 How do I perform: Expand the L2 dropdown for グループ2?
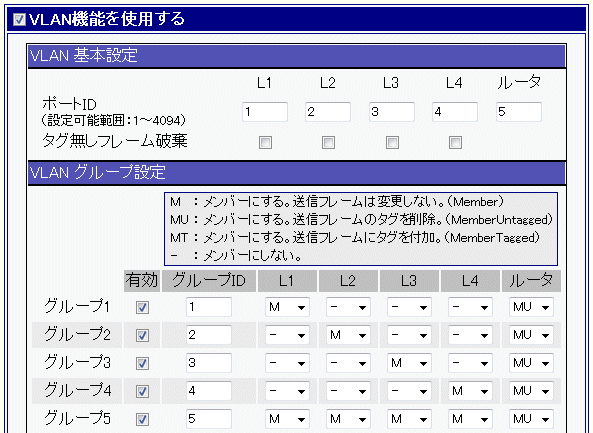tap(348, 335)
